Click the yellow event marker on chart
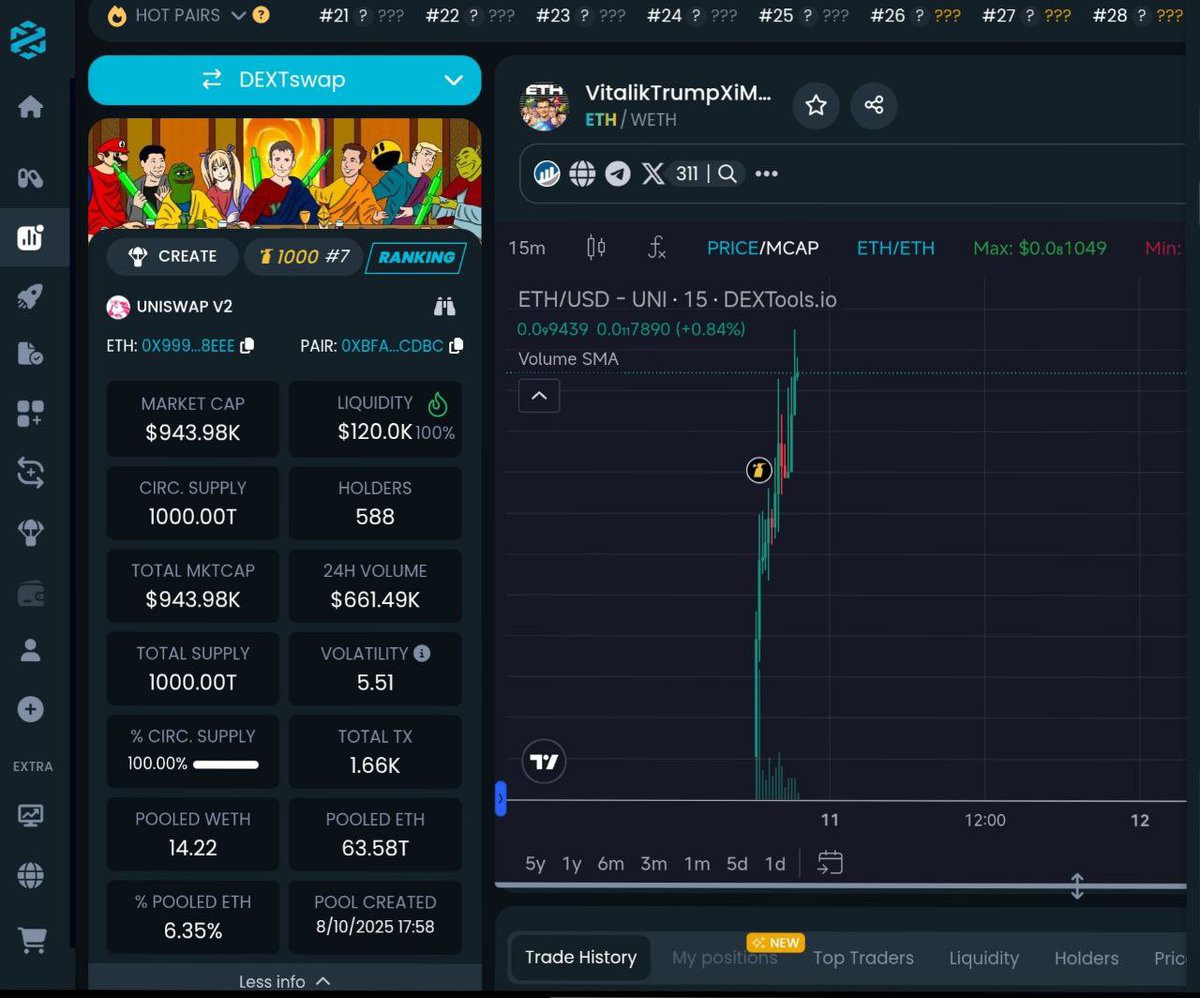 click(x=759, y=469)
